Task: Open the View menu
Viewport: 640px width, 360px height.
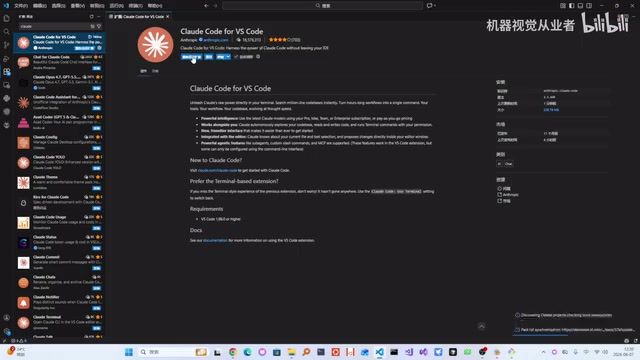Action: coord(78,6)
